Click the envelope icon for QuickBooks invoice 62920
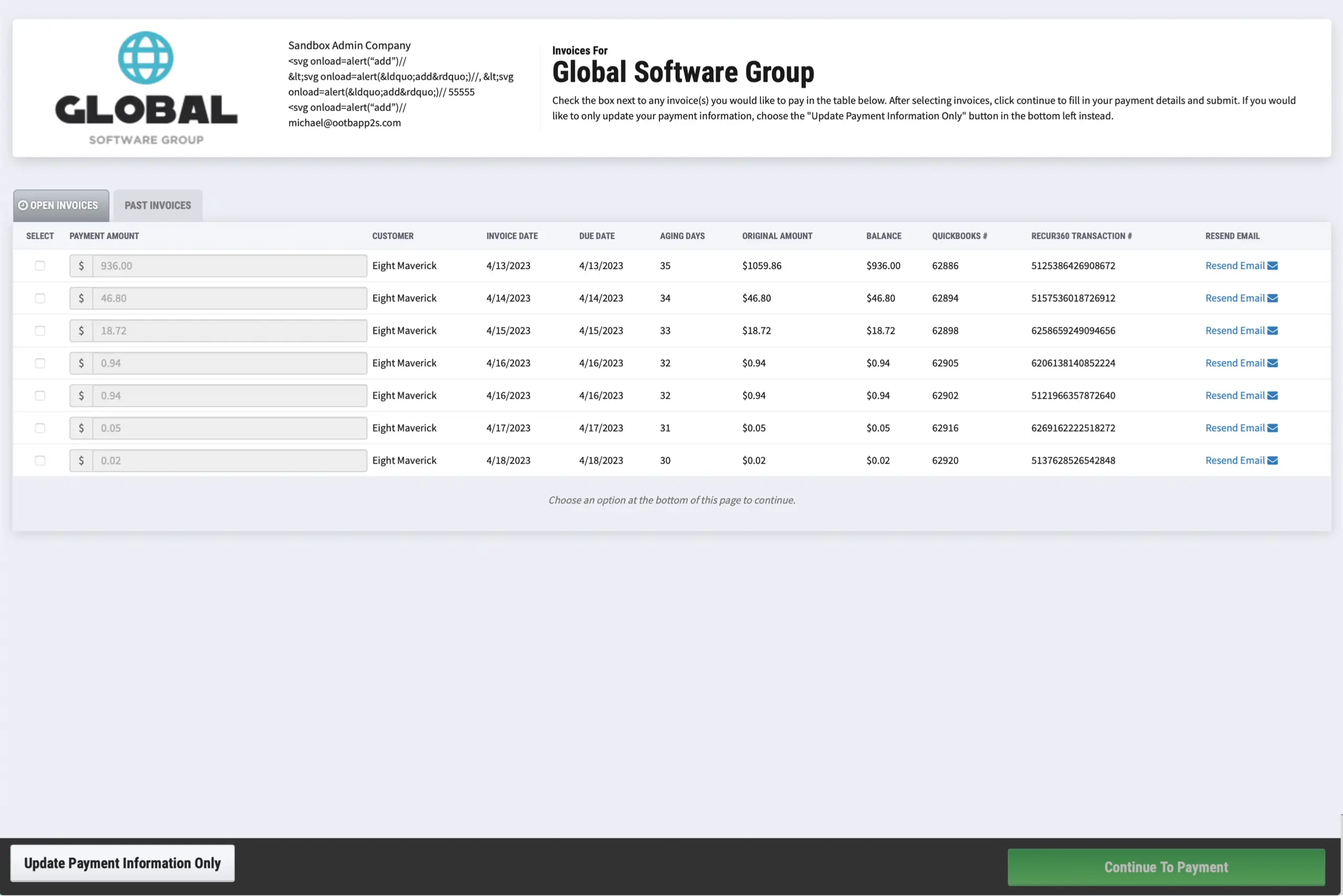The height and width of the screenshot is (896, 1343). 1273,461
